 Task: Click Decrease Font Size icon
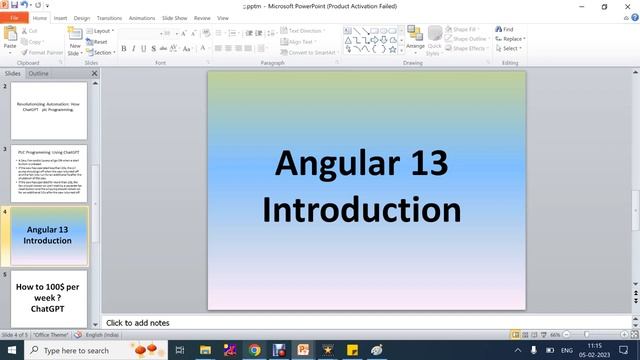(193, 33)
